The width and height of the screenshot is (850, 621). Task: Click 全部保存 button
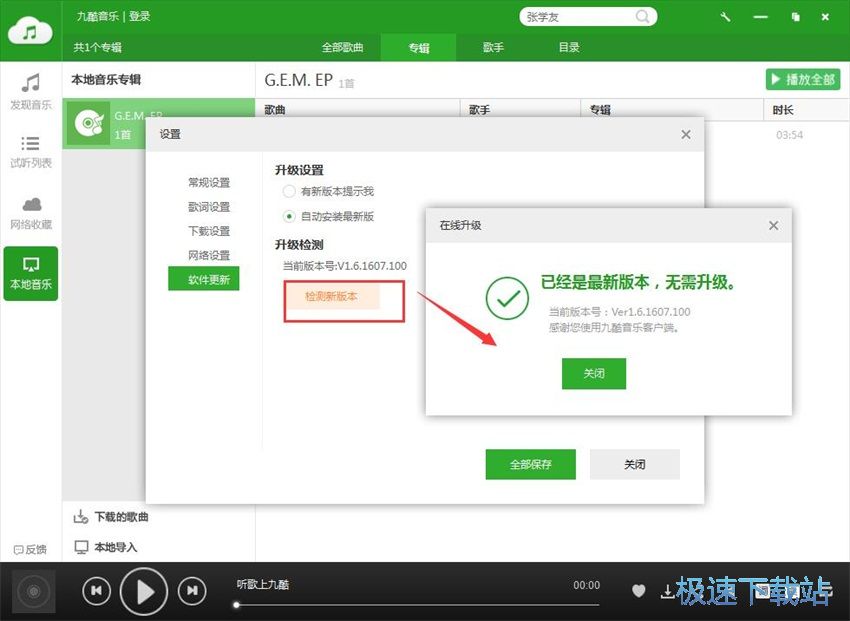point(531,464)
